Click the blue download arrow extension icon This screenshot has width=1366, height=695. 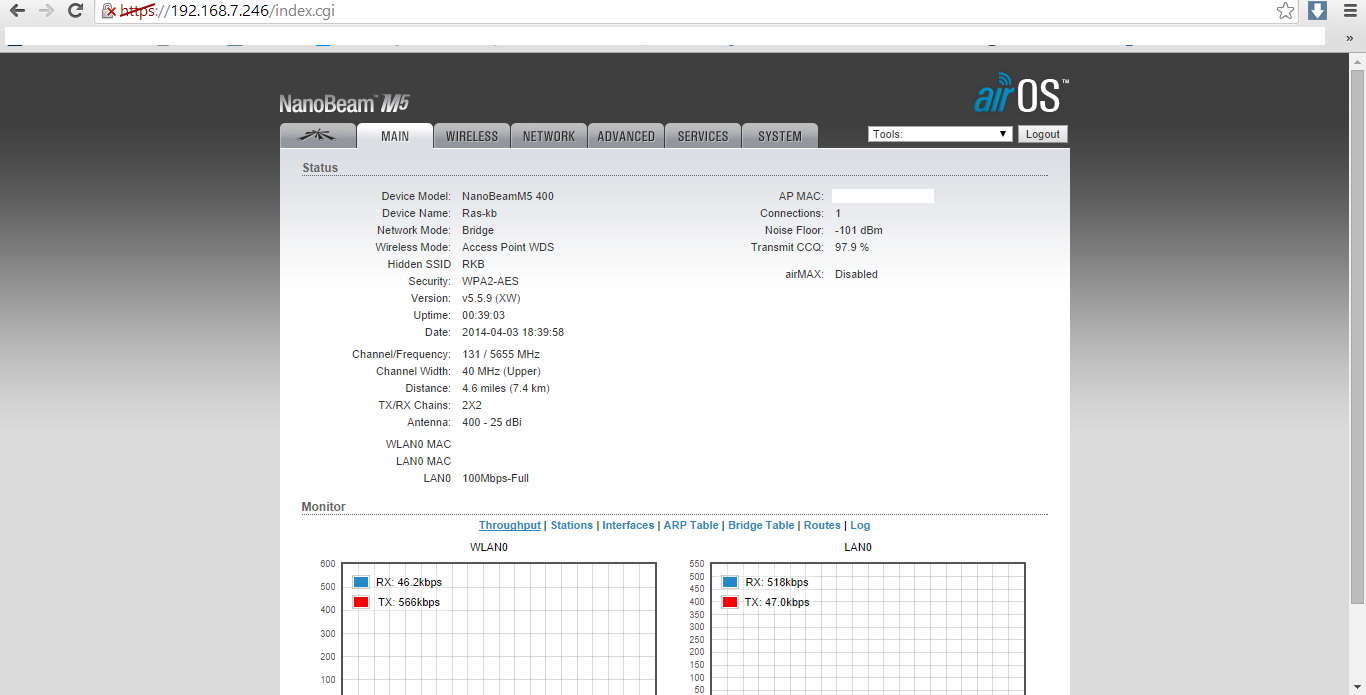[1318, 11]
